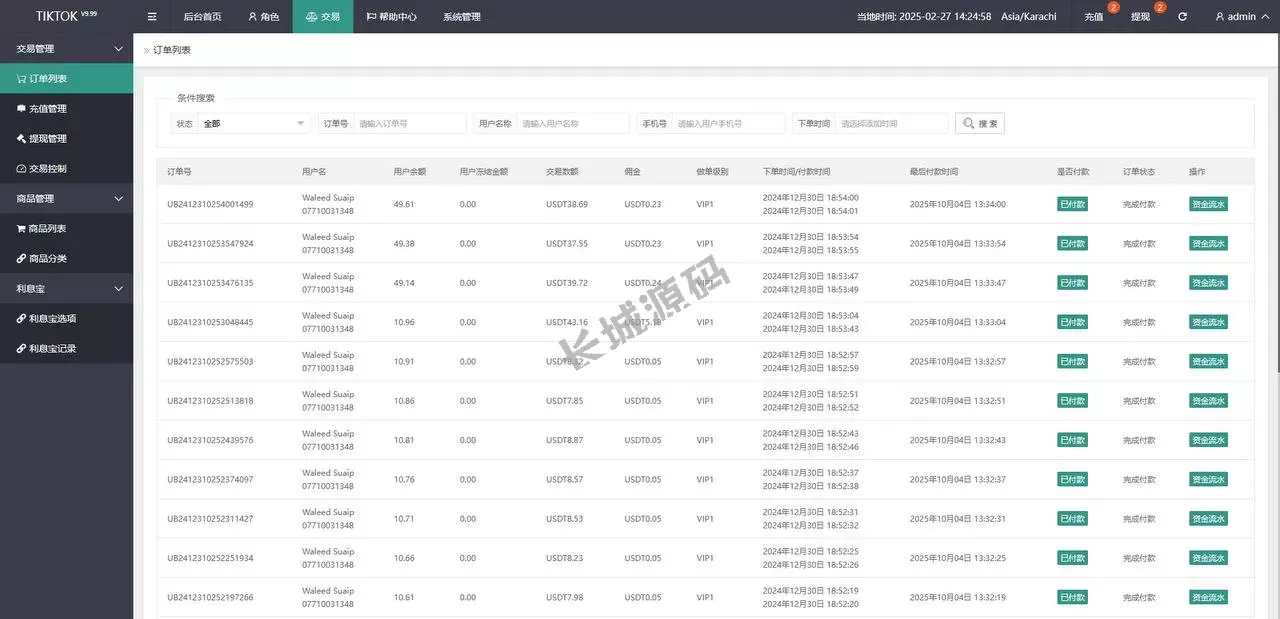1280x619 pixels.
Task: Click 资金流水 for order UB2412310254001499
Action: [1208, 204]
